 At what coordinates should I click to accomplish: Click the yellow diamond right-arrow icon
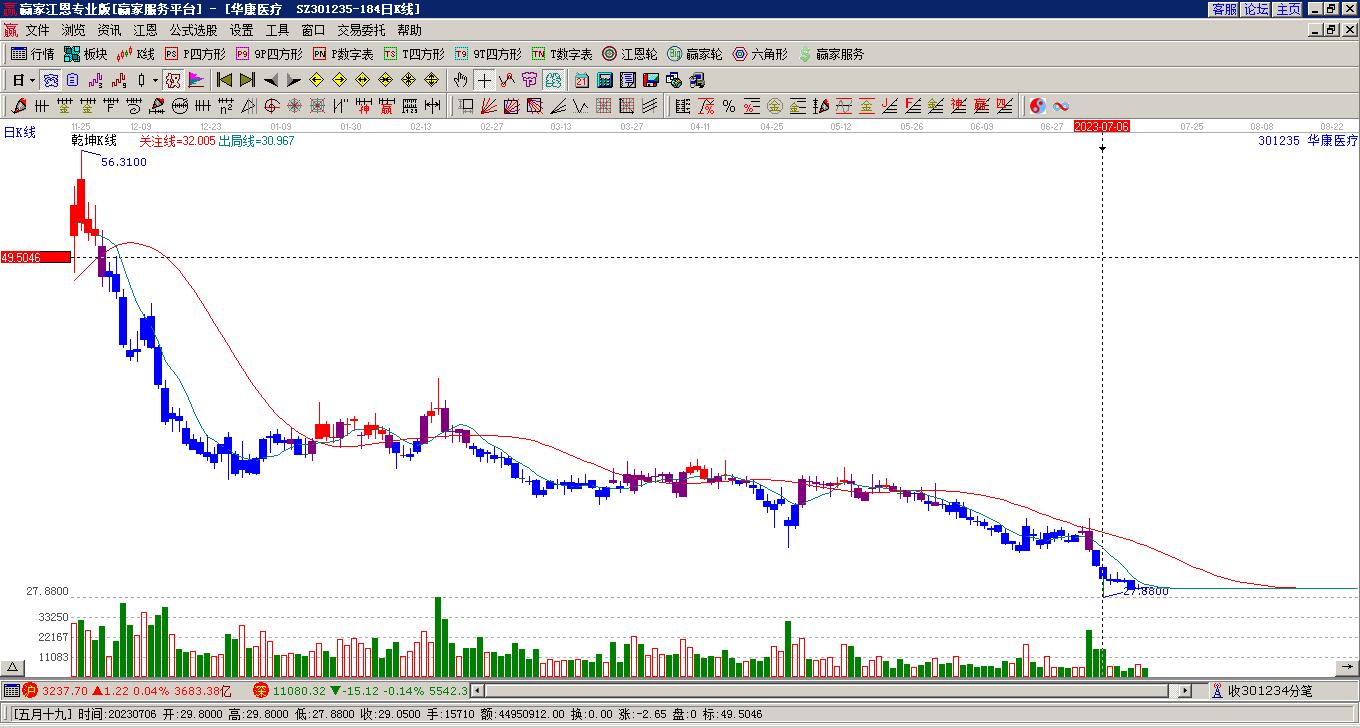[x=339, y=80]
